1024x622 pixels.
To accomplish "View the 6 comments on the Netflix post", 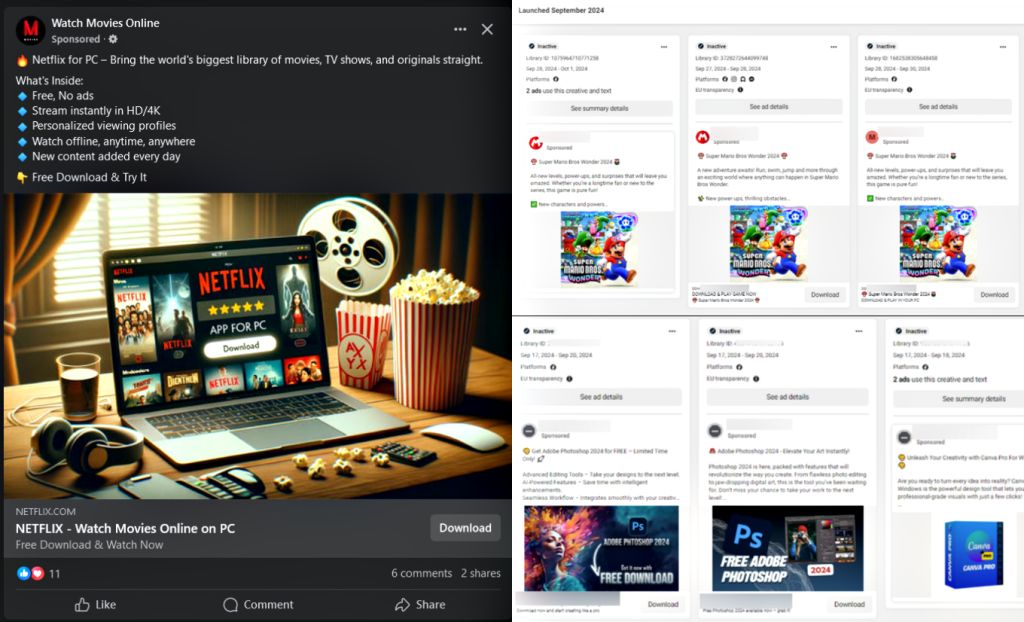I will coord(421,573).
